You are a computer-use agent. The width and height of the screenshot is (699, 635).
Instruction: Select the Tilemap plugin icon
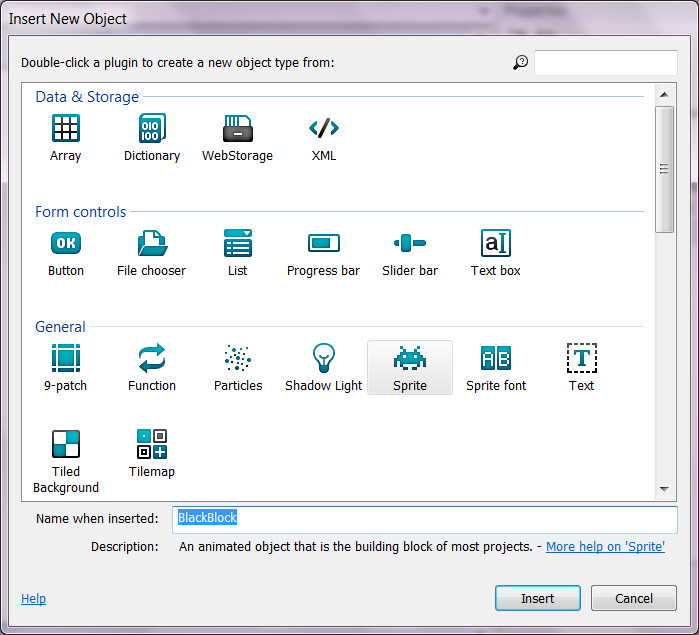pyautogui.click(x=152, y=445)
